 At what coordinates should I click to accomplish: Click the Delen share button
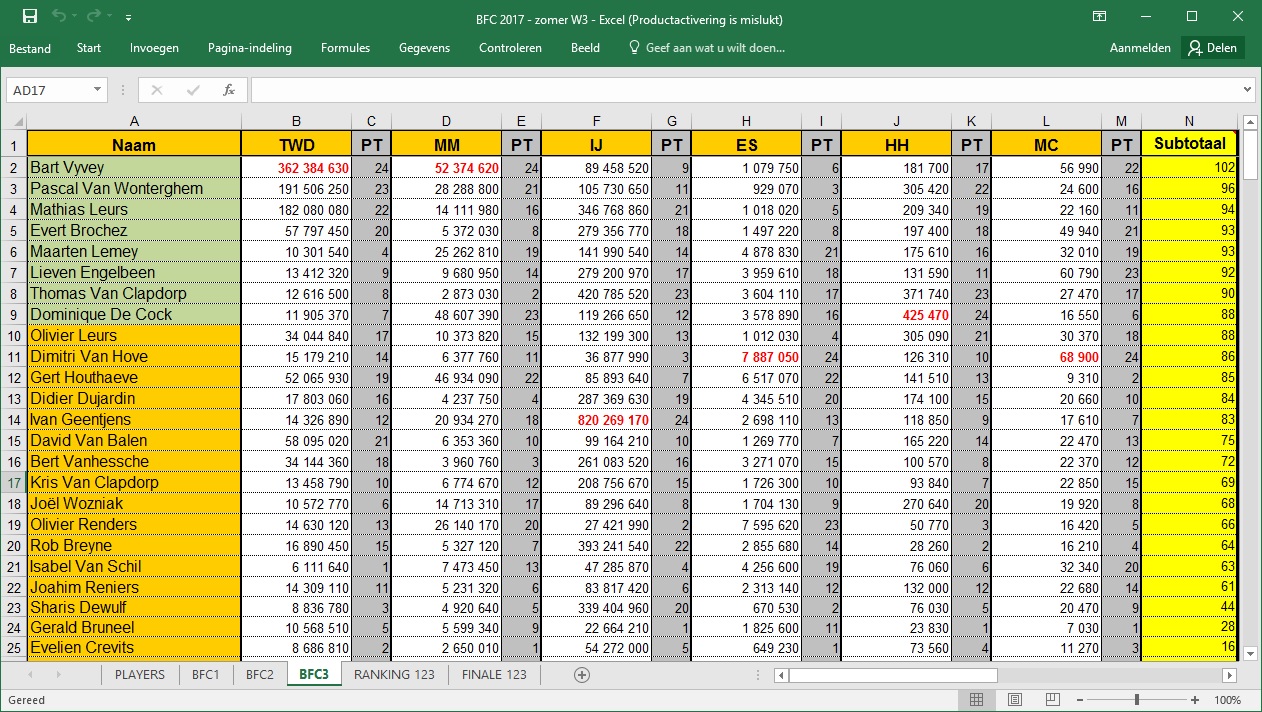(1213, 48)
